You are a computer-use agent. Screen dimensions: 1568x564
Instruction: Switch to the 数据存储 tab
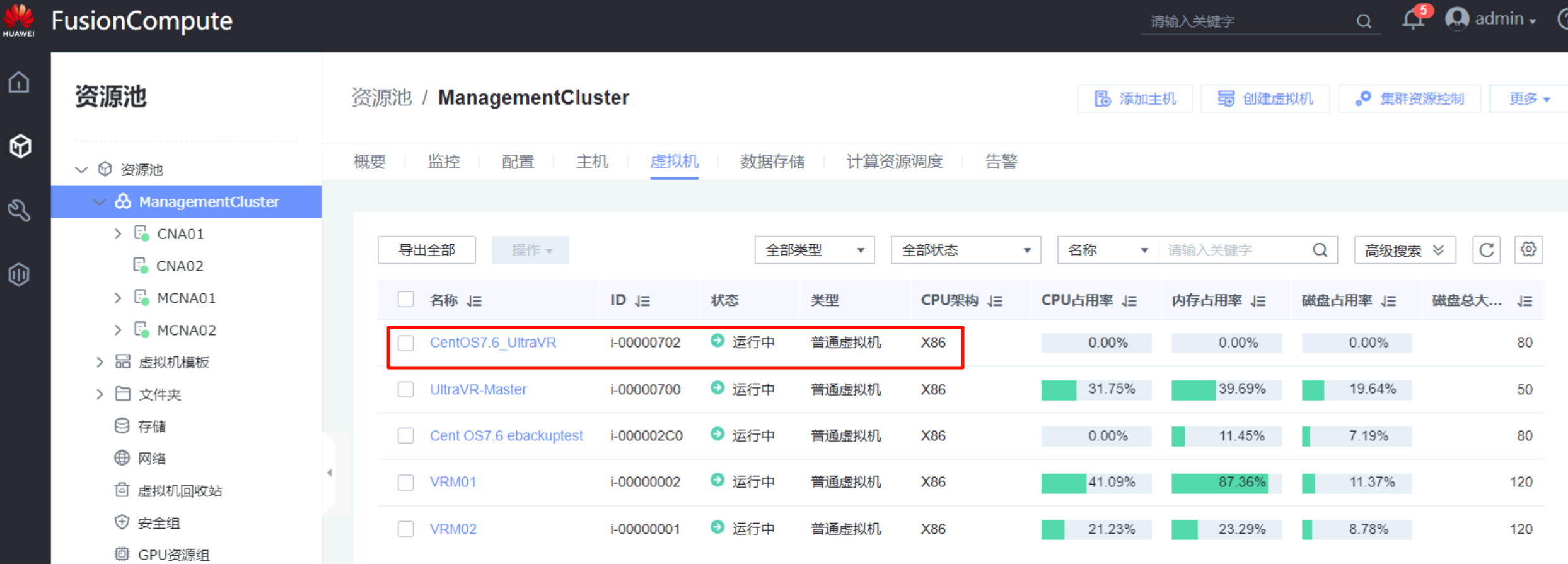coord(772,162)
